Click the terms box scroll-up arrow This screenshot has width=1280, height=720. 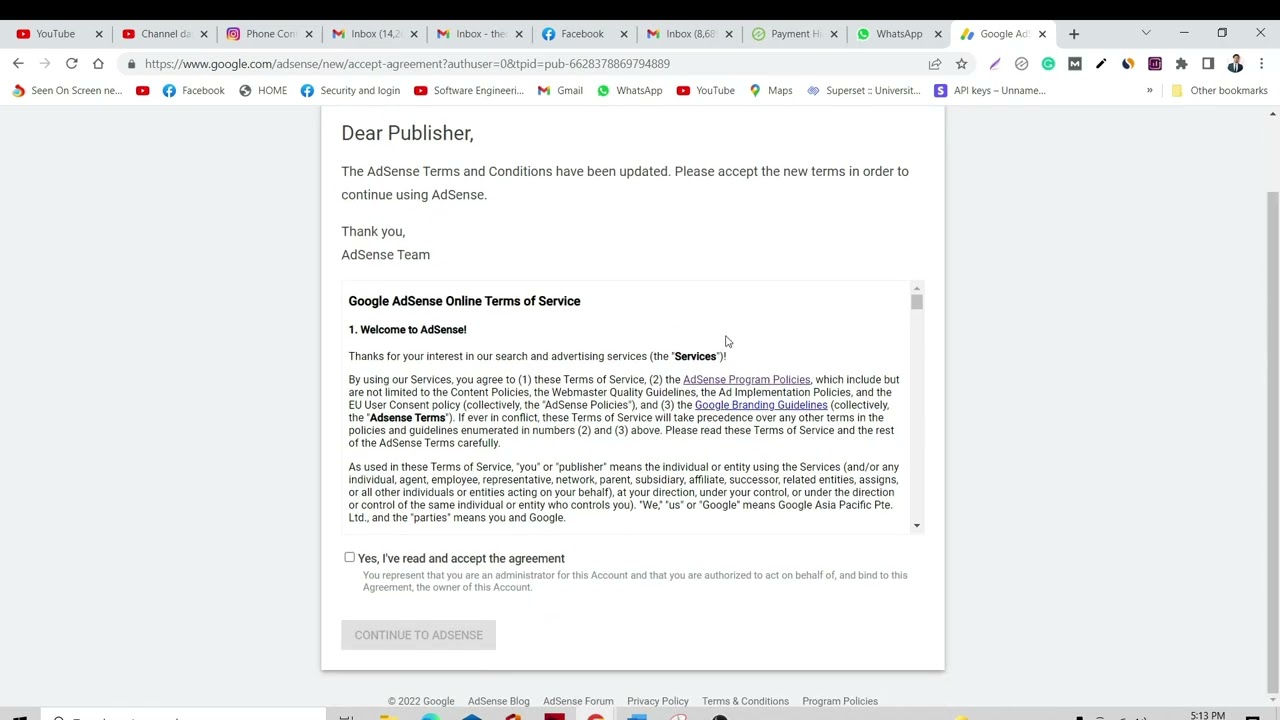(917, 288)
